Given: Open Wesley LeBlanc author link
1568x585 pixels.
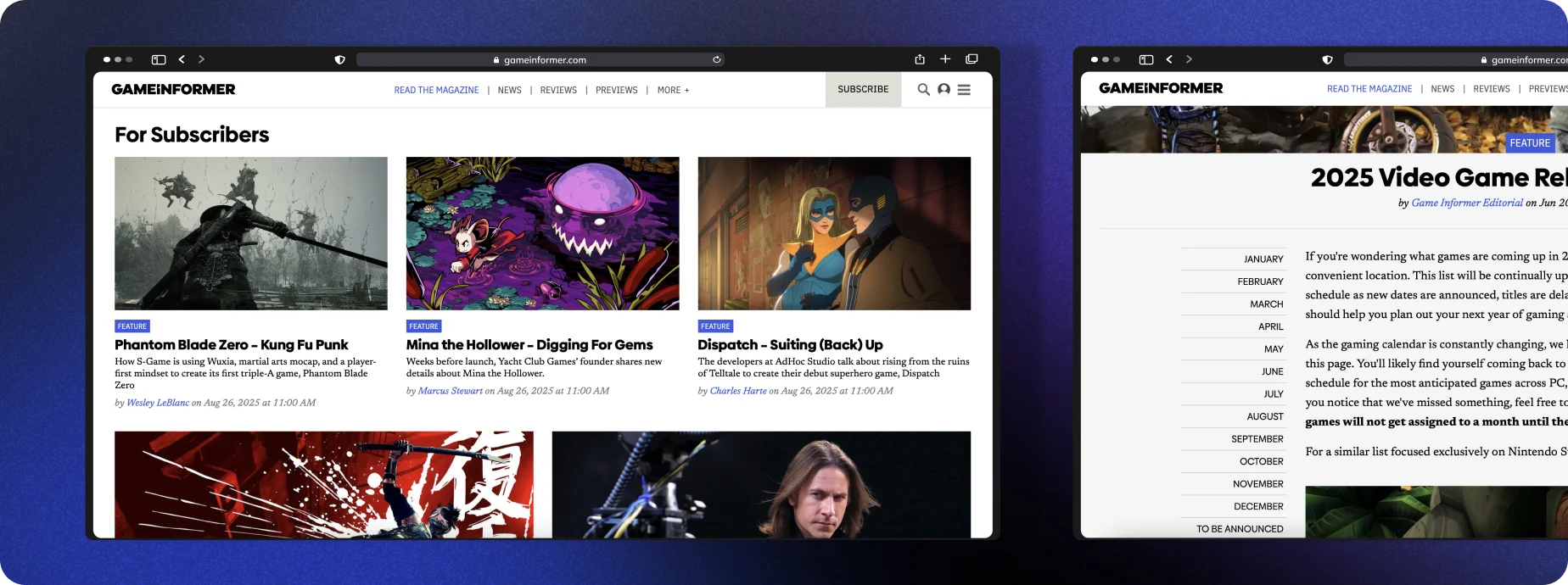Looking at the screenshot, I should [x=158, y=403].
